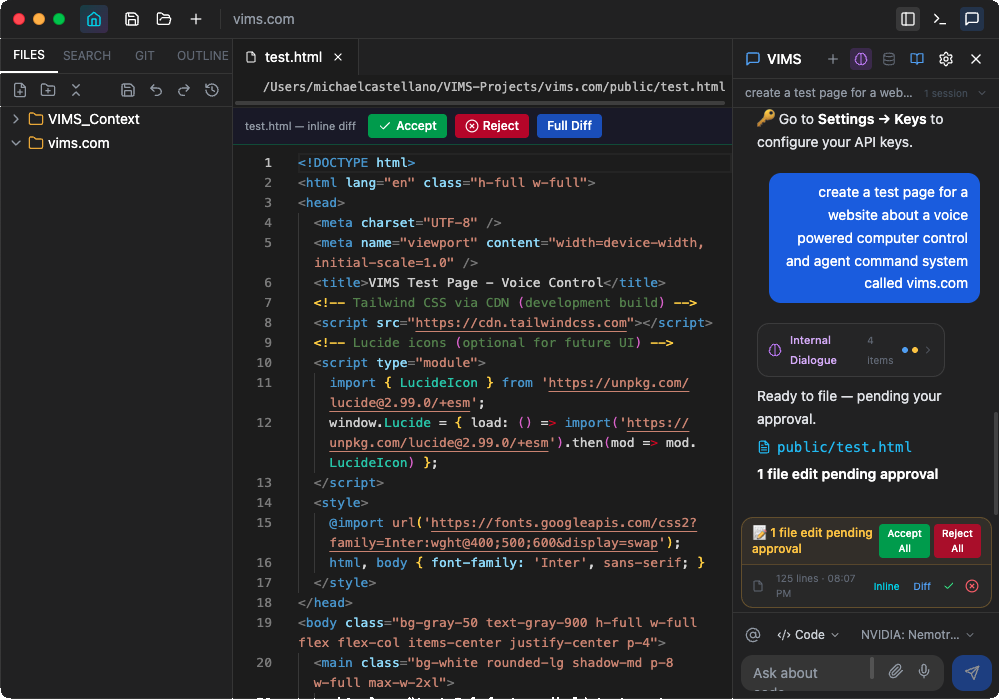Viewport: 999px width, 700px height.
Task: Click the redo arrow icon
Action: [183, 90]
